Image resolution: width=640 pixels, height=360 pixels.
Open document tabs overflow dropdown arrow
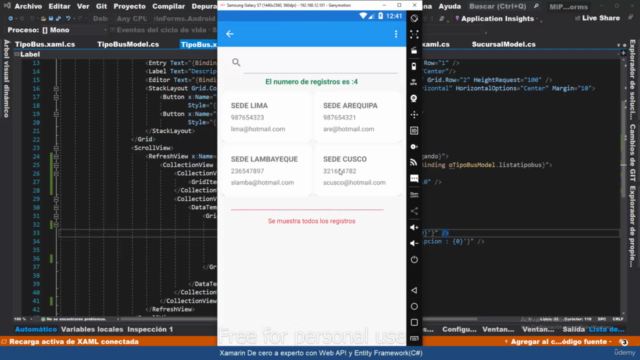[618, 45]
